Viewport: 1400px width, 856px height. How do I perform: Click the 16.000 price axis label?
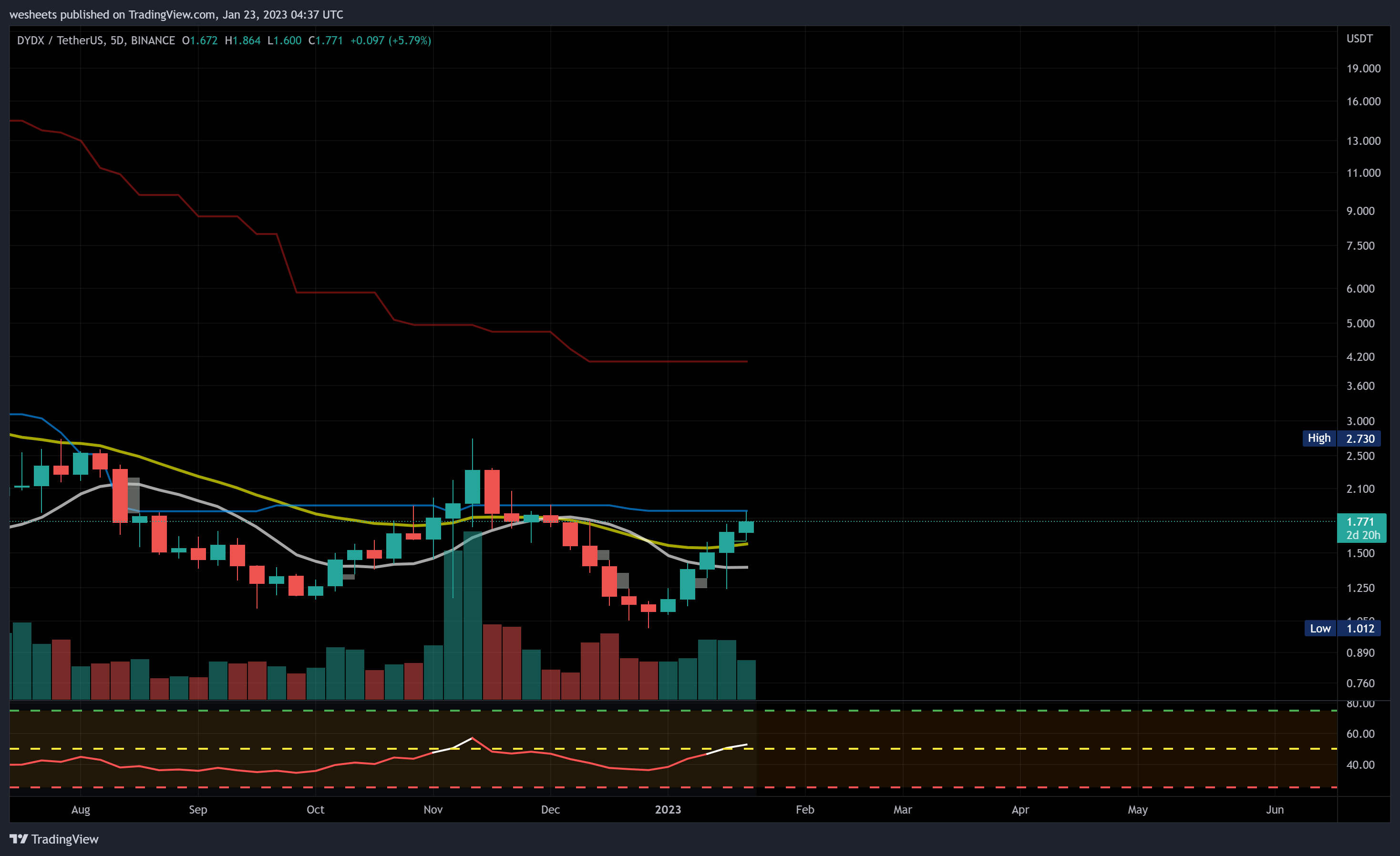(x=1363, y=101)
